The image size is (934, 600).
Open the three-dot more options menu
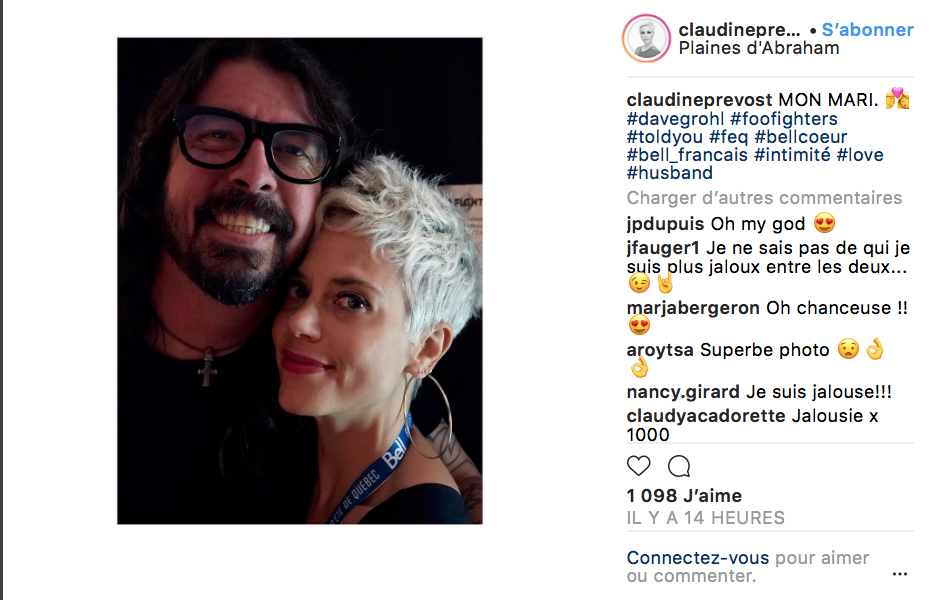(899, 574)
